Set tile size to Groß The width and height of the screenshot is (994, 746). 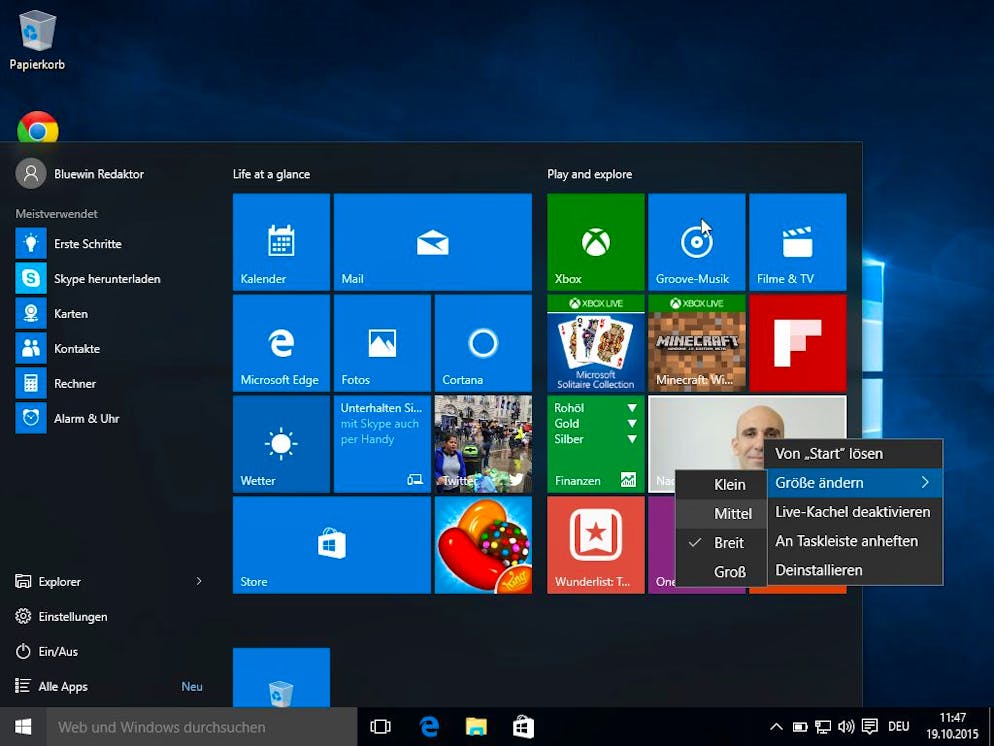tap(721, 572)
